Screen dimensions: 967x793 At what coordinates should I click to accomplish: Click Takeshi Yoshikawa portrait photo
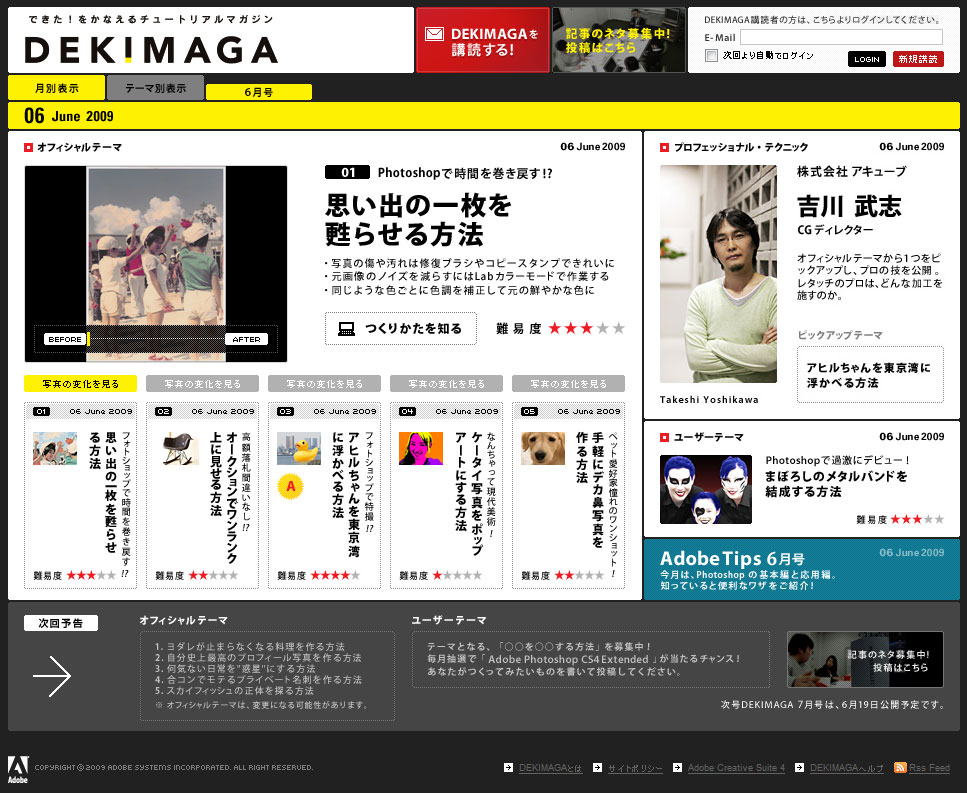[x=718, y=274]
